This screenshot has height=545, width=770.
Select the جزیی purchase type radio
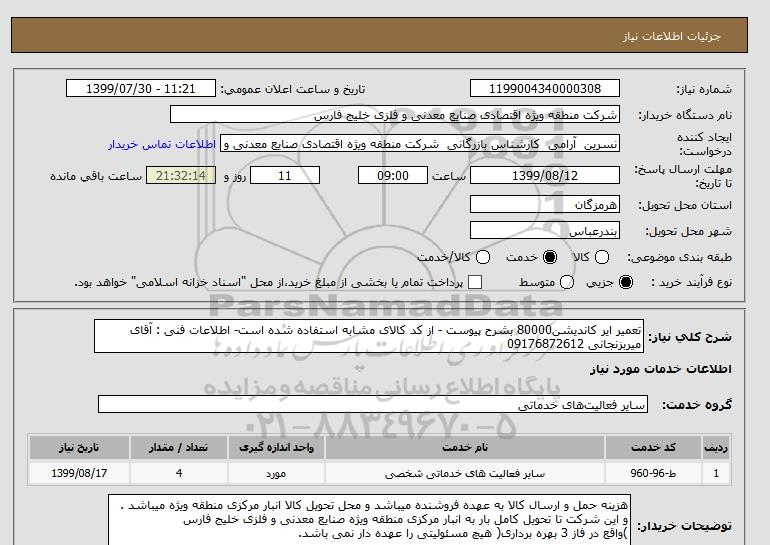tap(626, 282)
